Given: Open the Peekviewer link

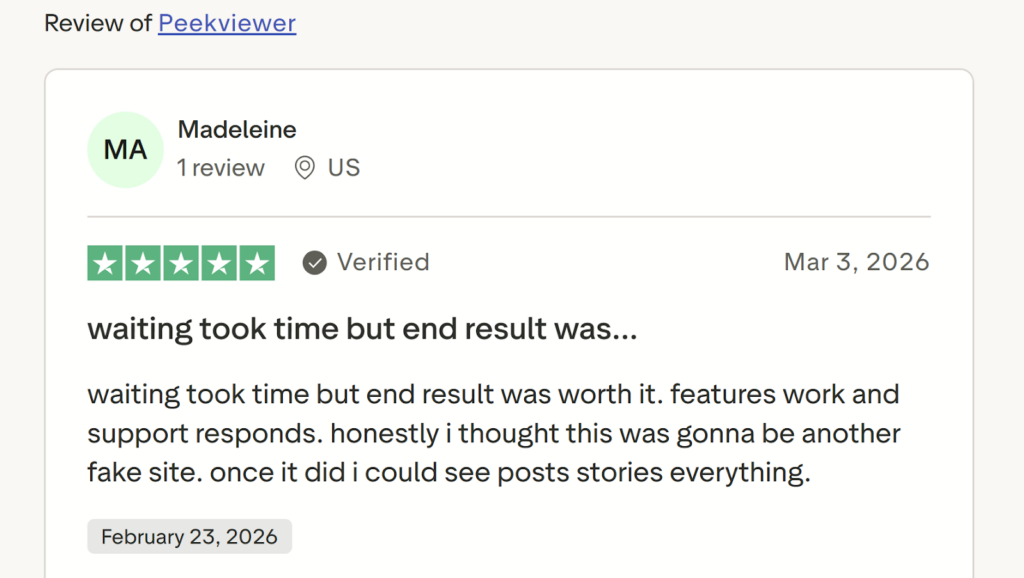Looking at the screenshot, I should coord(227,23).
